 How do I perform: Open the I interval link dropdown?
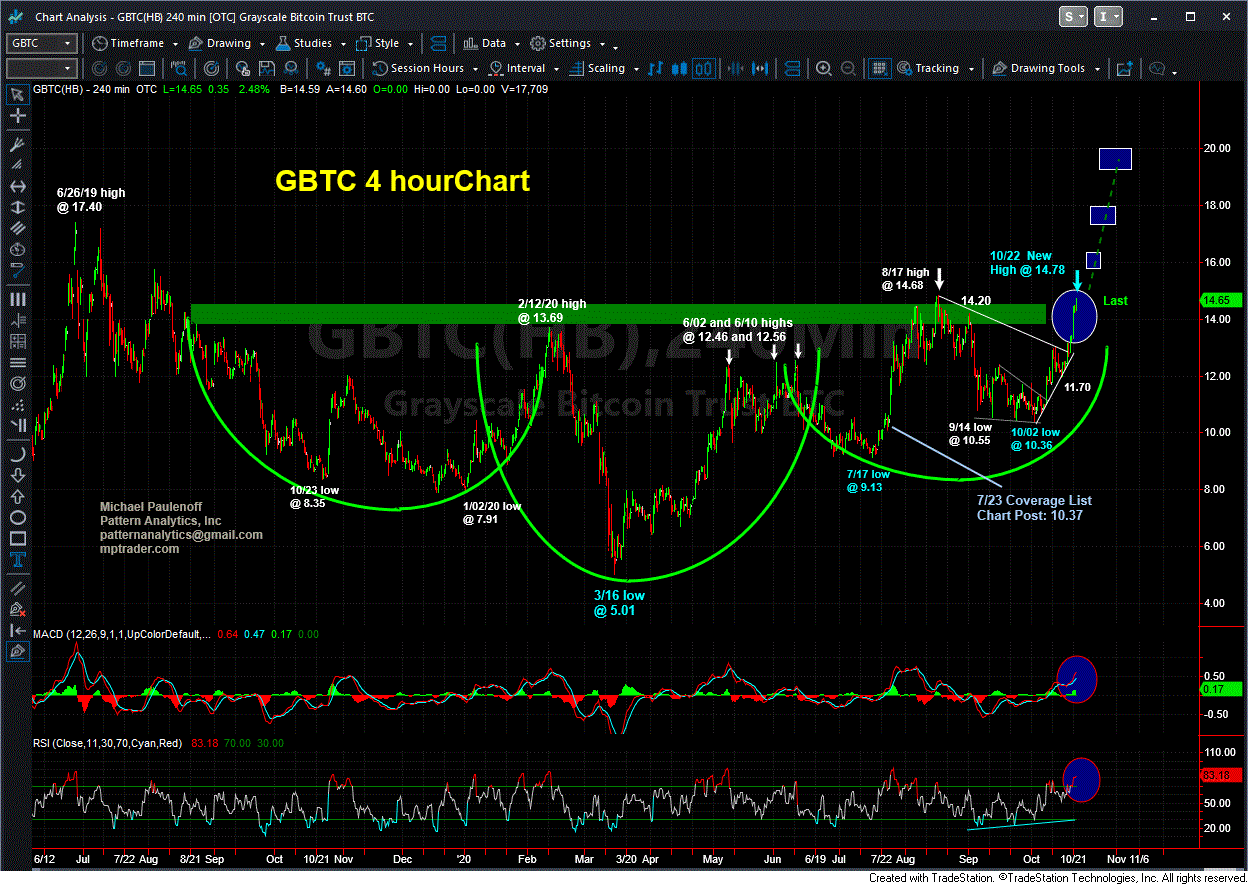1109,17
